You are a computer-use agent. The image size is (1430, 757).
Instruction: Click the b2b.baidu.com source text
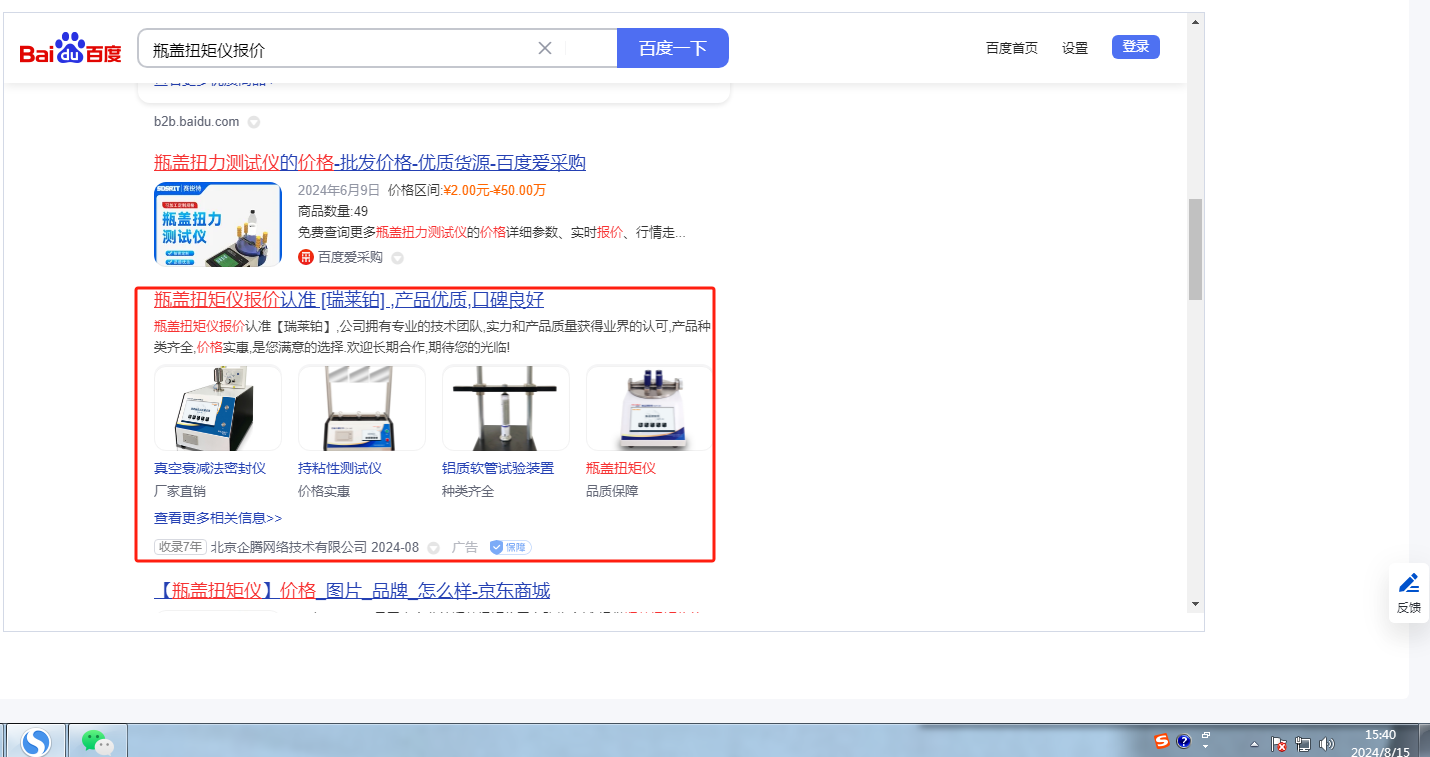click(x=197, y=122)
